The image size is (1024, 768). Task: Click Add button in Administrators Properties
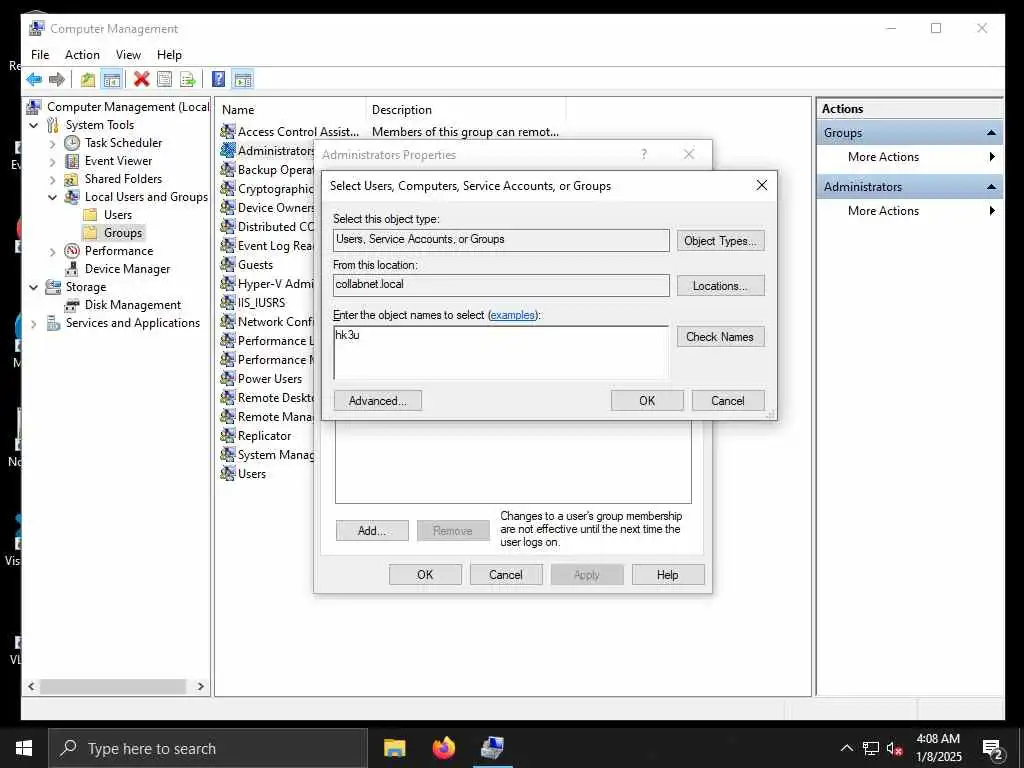pyautogui.click(x=372, y=531)
